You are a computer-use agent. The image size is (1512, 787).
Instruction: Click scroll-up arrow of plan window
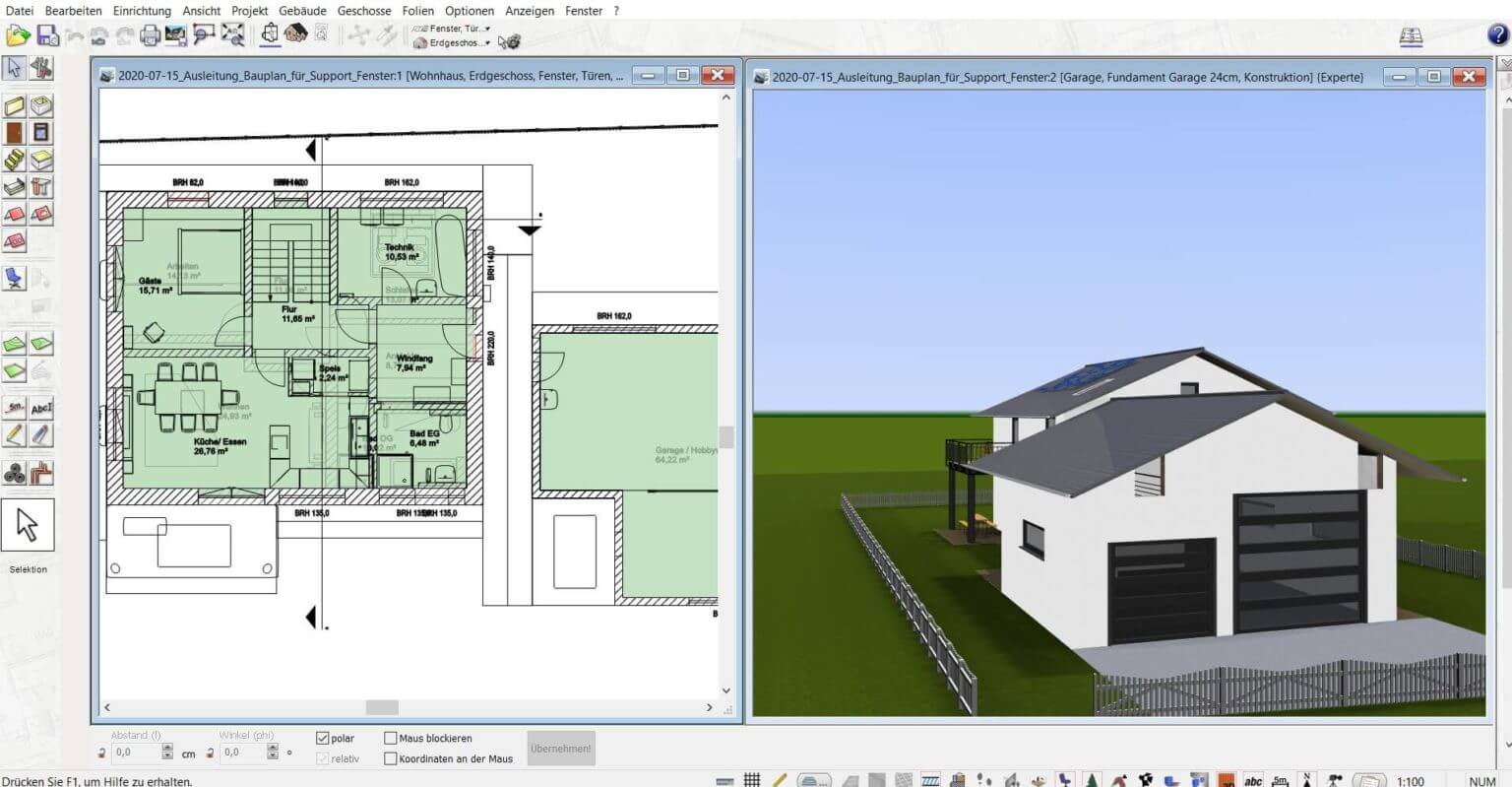coord(726,98)
